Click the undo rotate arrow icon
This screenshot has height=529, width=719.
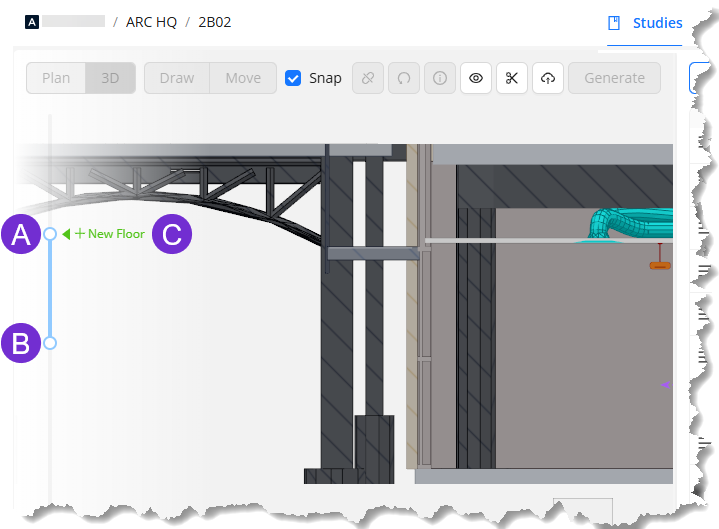coord(404,78)
